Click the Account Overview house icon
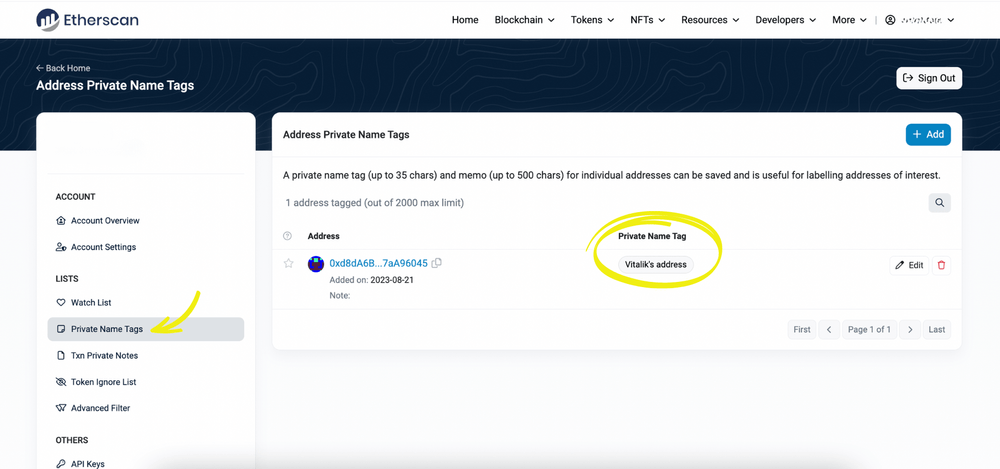This screenshot has height=469, width=1000. pos(61,221)
